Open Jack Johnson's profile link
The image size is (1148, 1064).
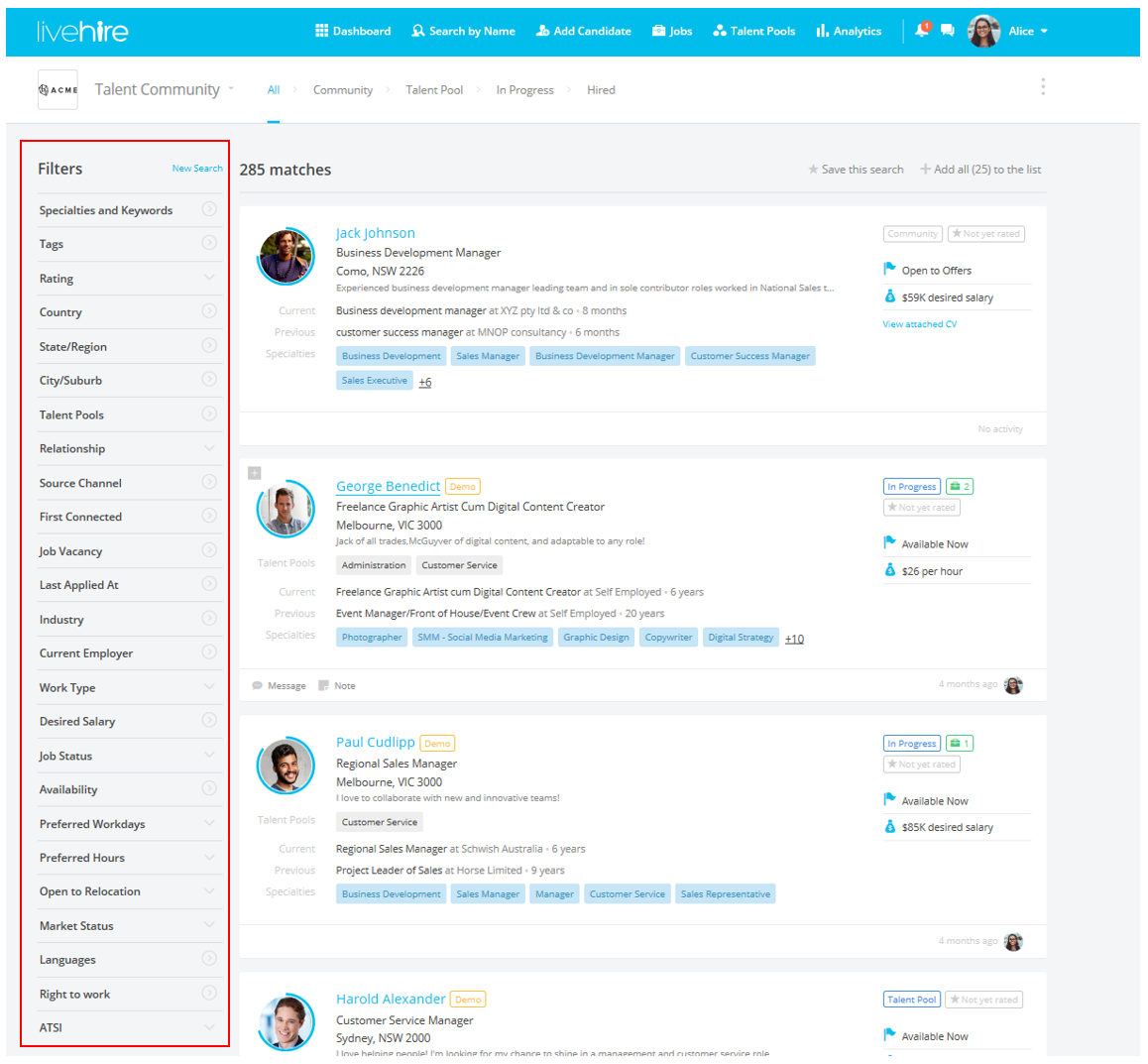(375, 233)
